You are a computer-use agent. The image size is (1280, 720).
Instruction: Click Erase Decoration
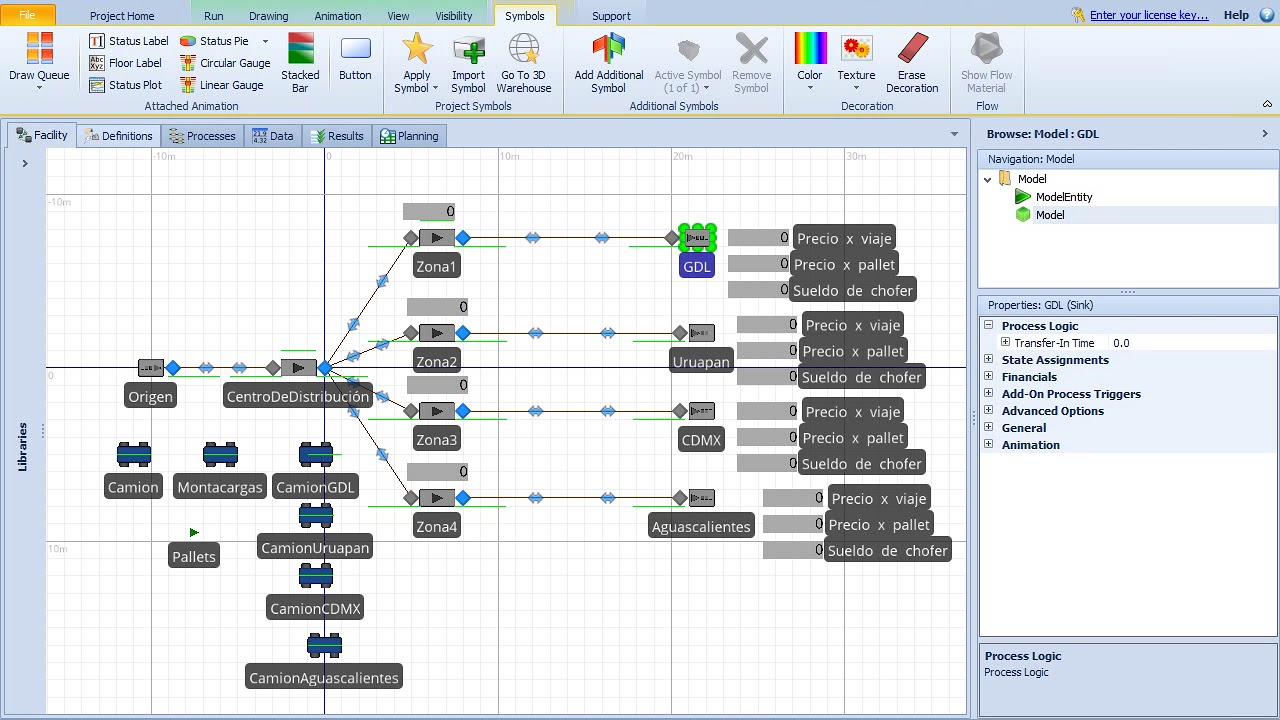tap(912, 62)
